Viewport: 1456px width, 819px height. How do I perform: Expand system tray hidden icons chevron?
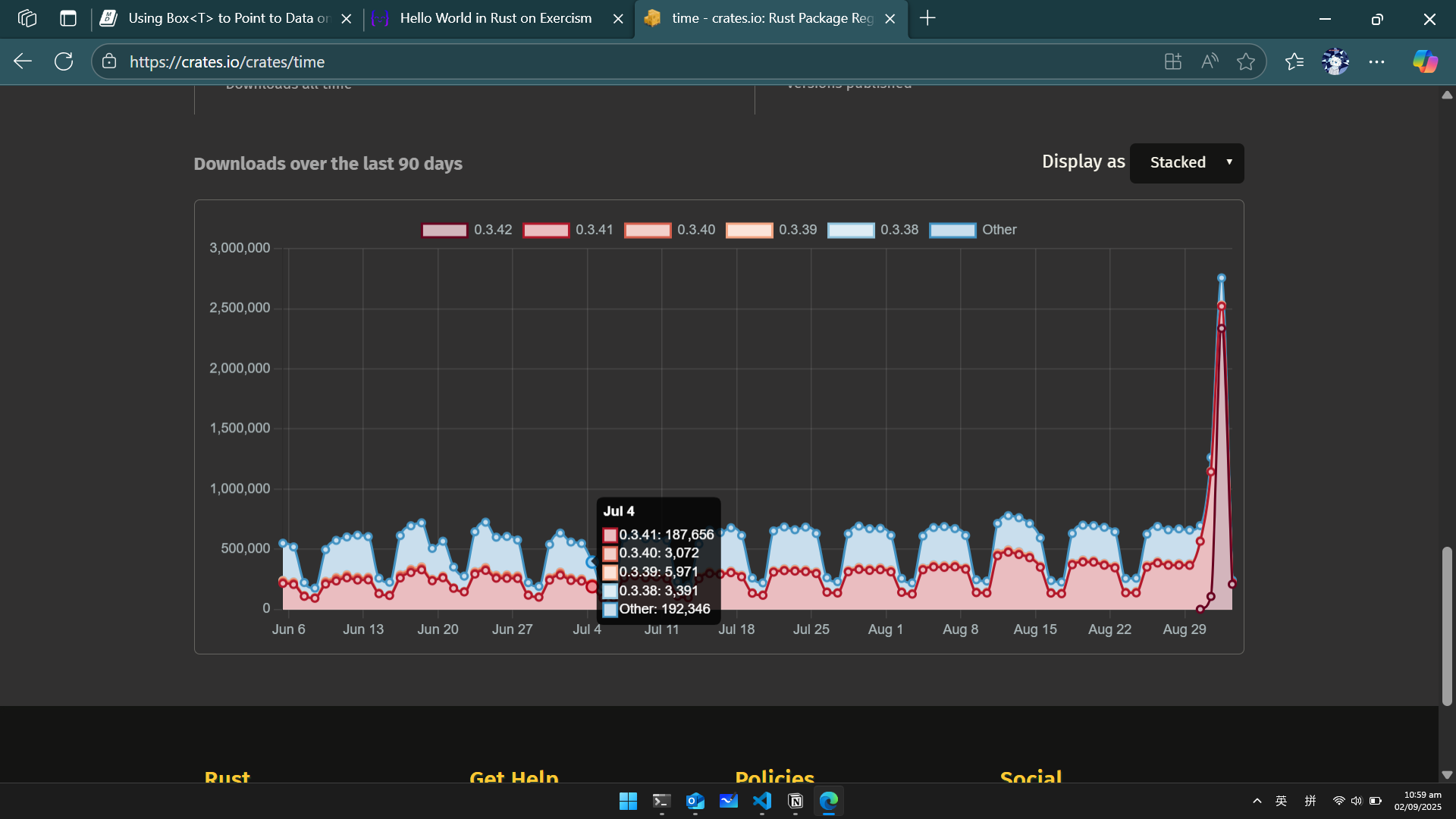(1257, 801)
